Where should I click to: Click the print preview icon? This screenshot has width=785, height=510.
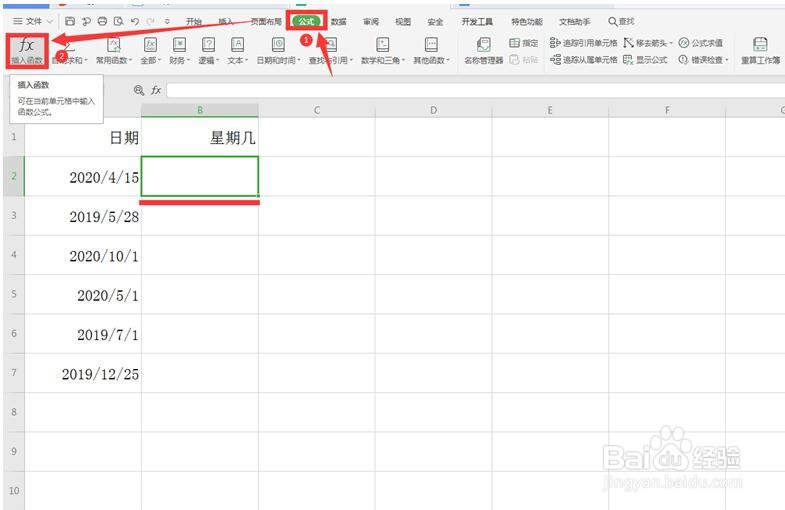click(118, 21)
